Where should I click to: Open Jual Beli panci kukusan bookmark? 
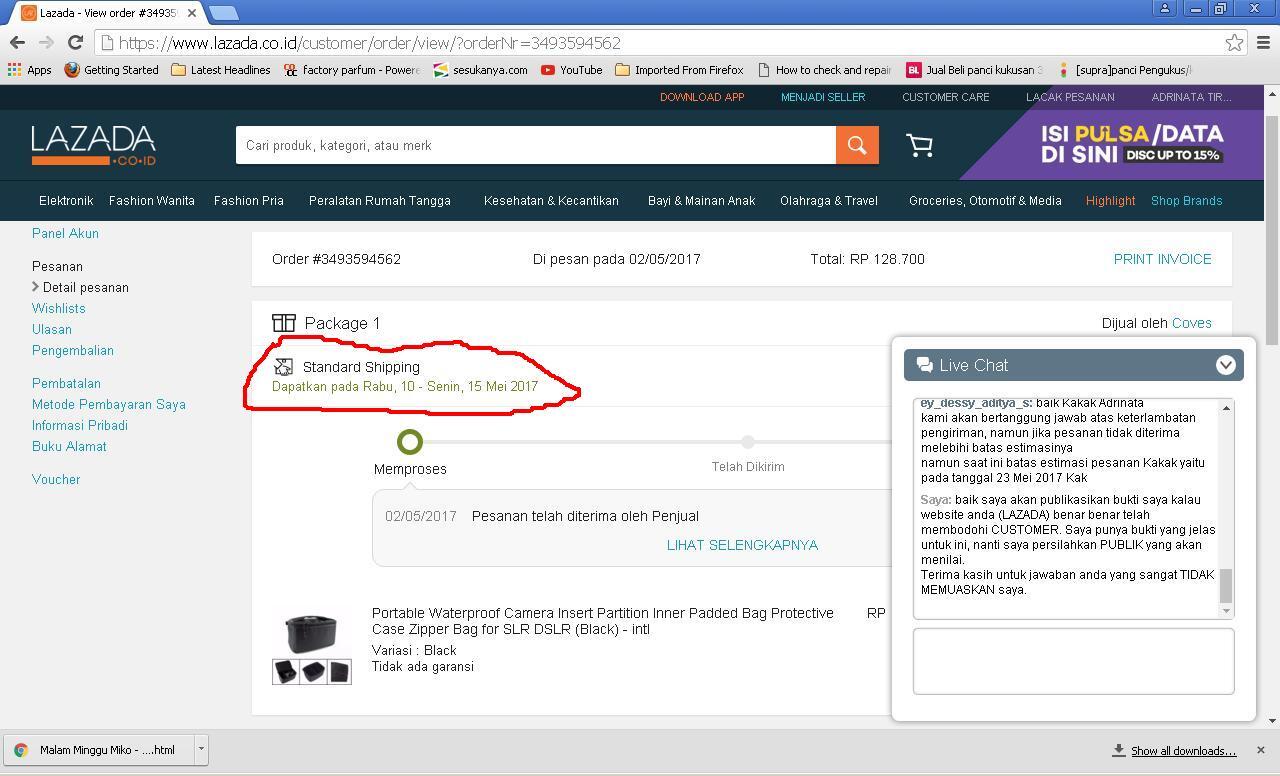[974, 70]
